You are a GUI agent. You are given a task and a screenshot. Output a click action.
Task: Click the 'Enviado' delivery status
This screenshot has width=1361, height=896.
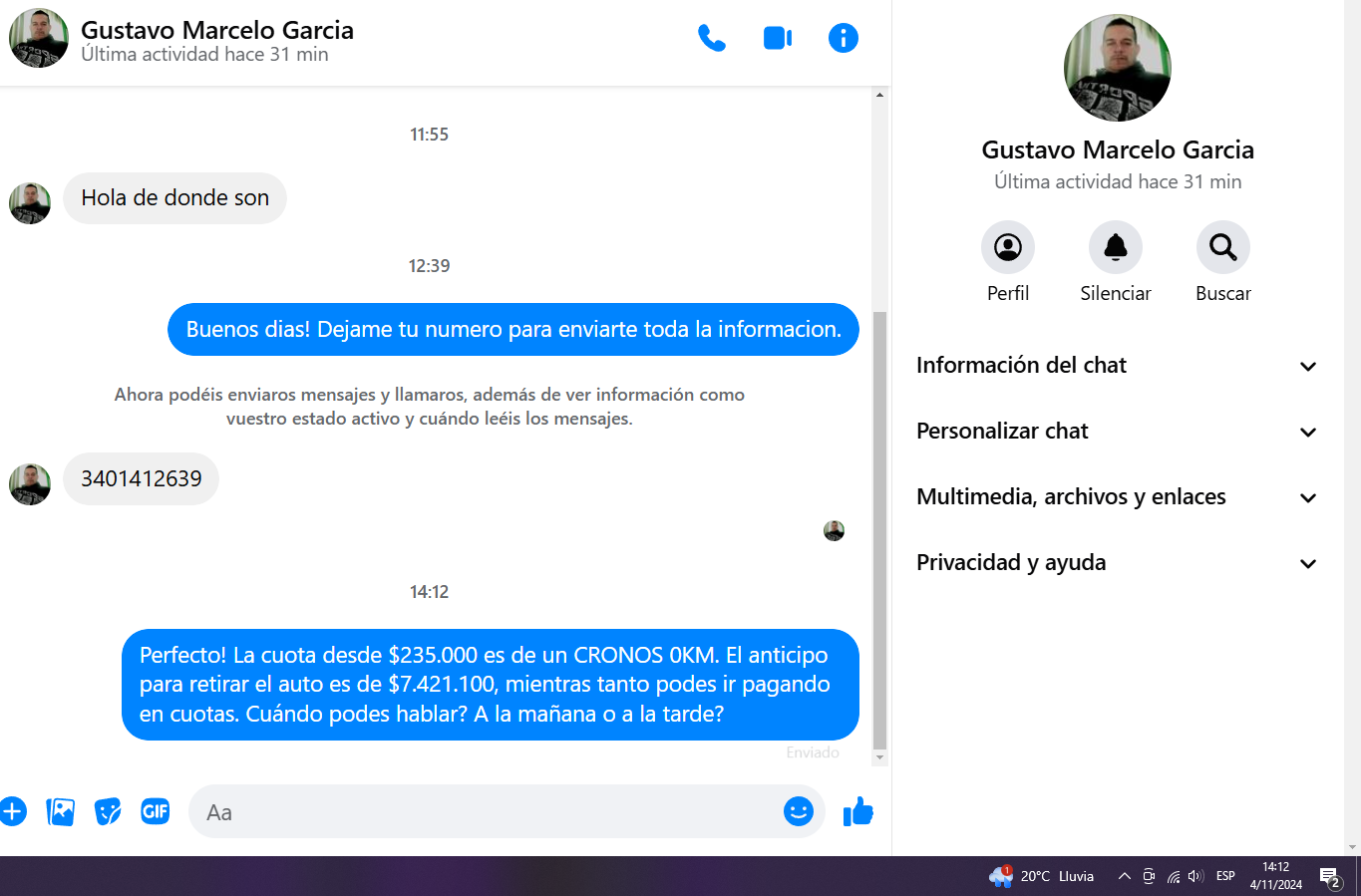[813, 753]
